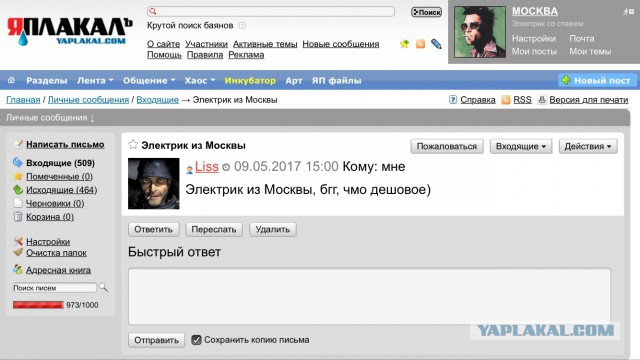Open 'Новые сообщения' link
Image resolution: width=640 pixels, height=360 pixels.
pos(341,44)
